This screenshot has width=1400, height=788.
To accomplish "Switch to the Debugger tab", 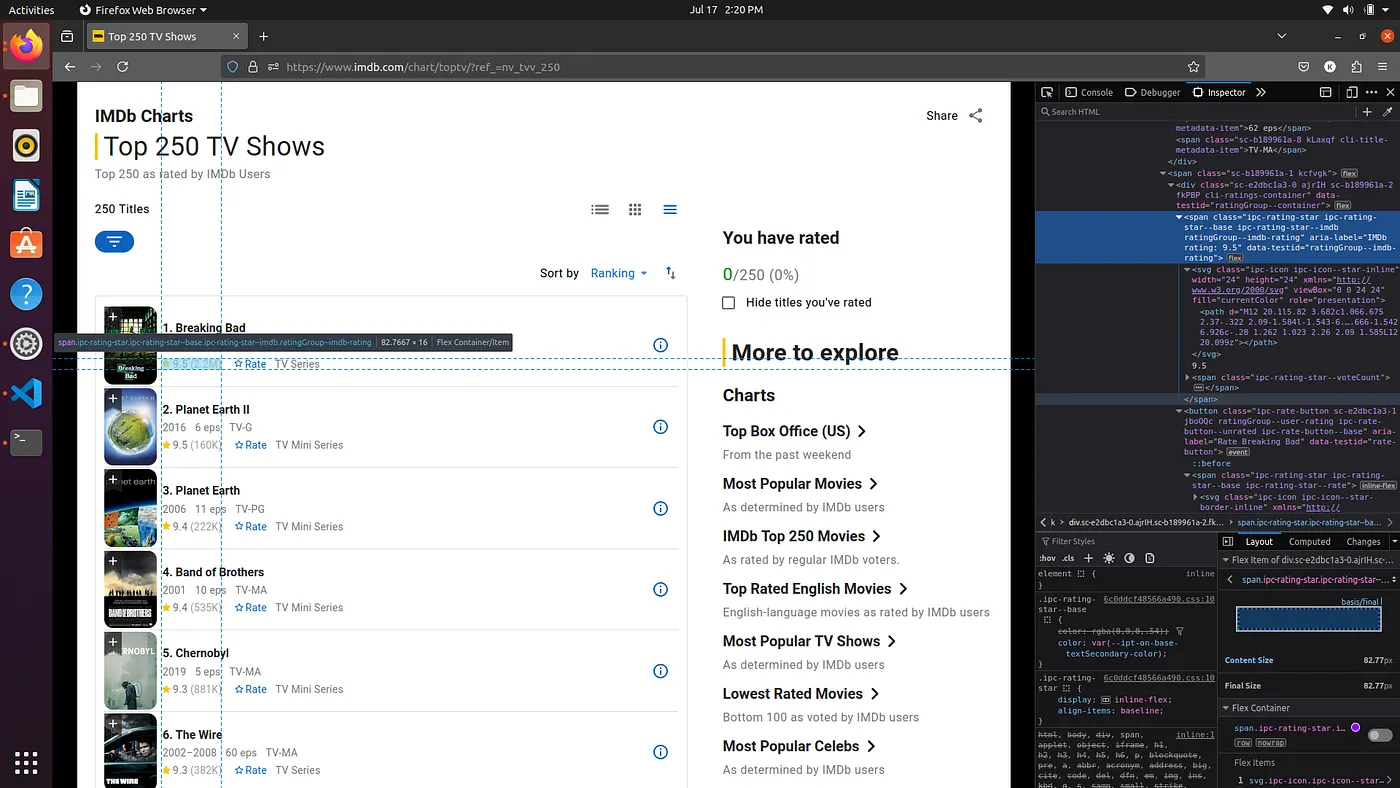I will point(1153,92).
